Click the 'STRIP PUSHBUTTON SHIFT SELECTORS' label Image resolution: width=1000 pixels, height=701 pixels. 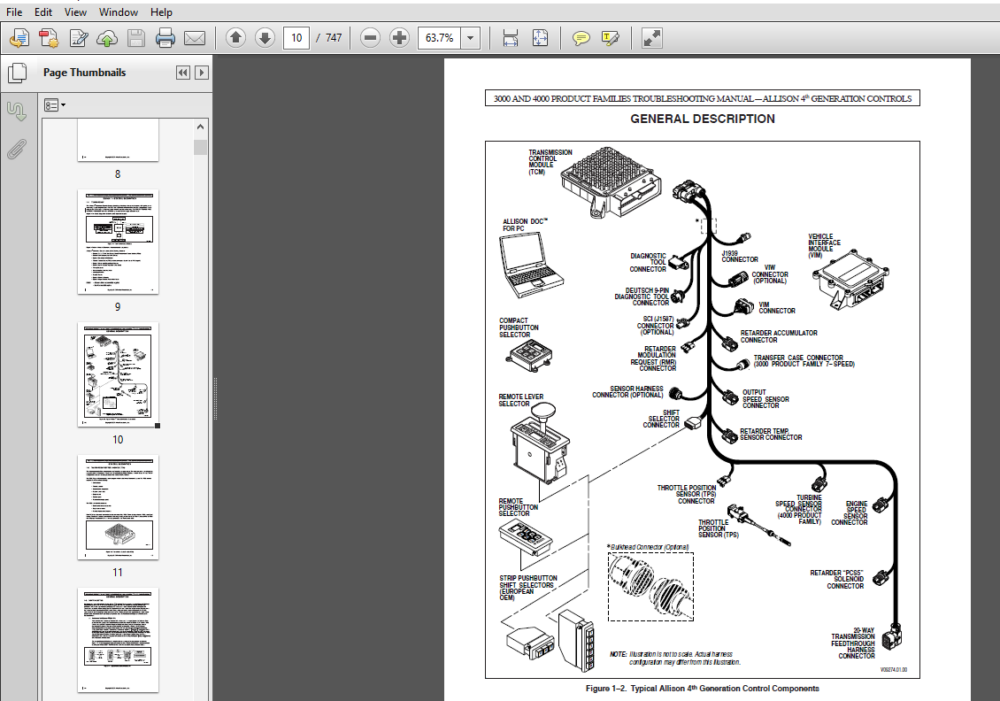pos(528,587)
